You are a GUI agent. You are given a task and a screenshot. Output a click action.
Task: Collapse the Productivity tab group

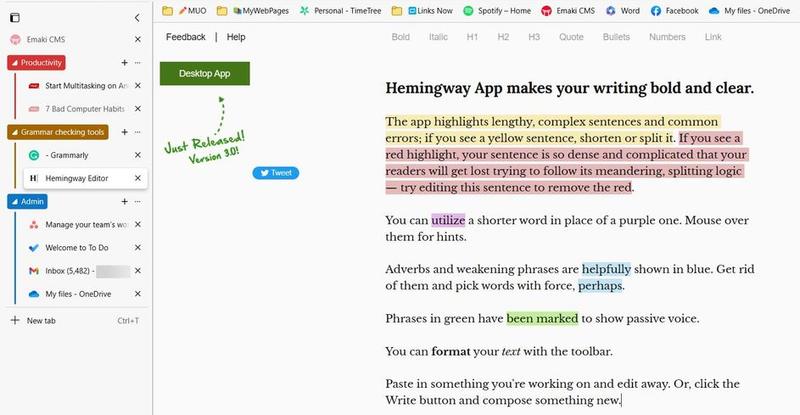click(x=36, y=63)
